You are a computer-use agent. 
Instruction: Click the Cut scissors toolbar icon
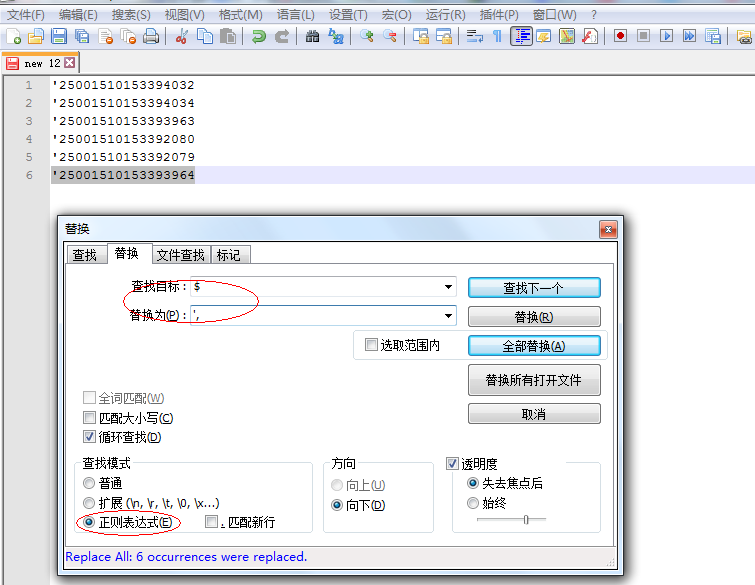coord(182,37)
